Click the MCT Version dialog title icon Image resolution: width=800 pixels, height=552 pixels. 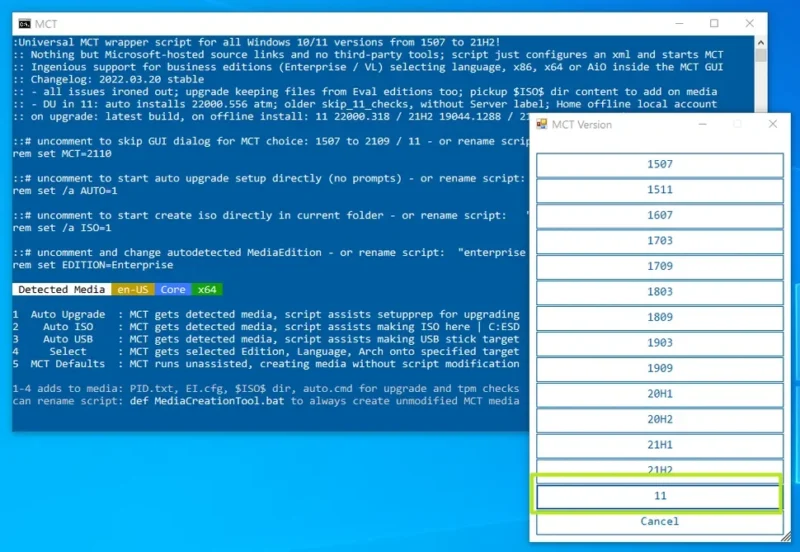coord(542,124)
